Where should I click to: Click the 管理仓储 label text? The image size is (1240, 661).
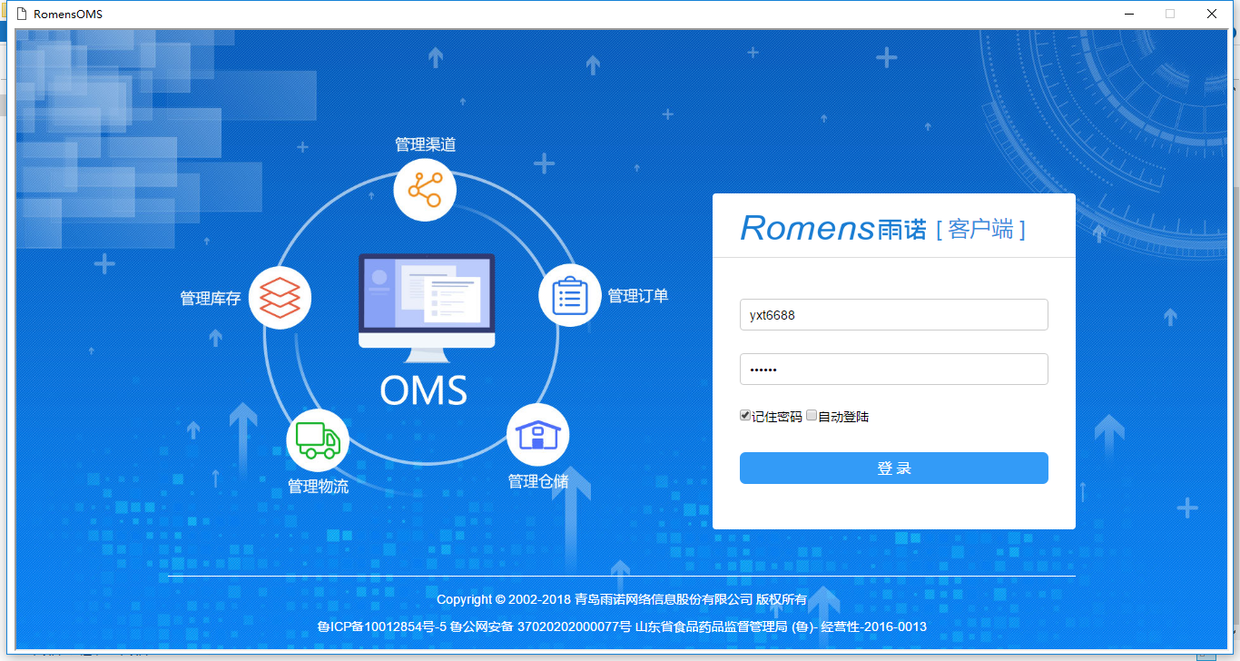click(x=538, y=482)
